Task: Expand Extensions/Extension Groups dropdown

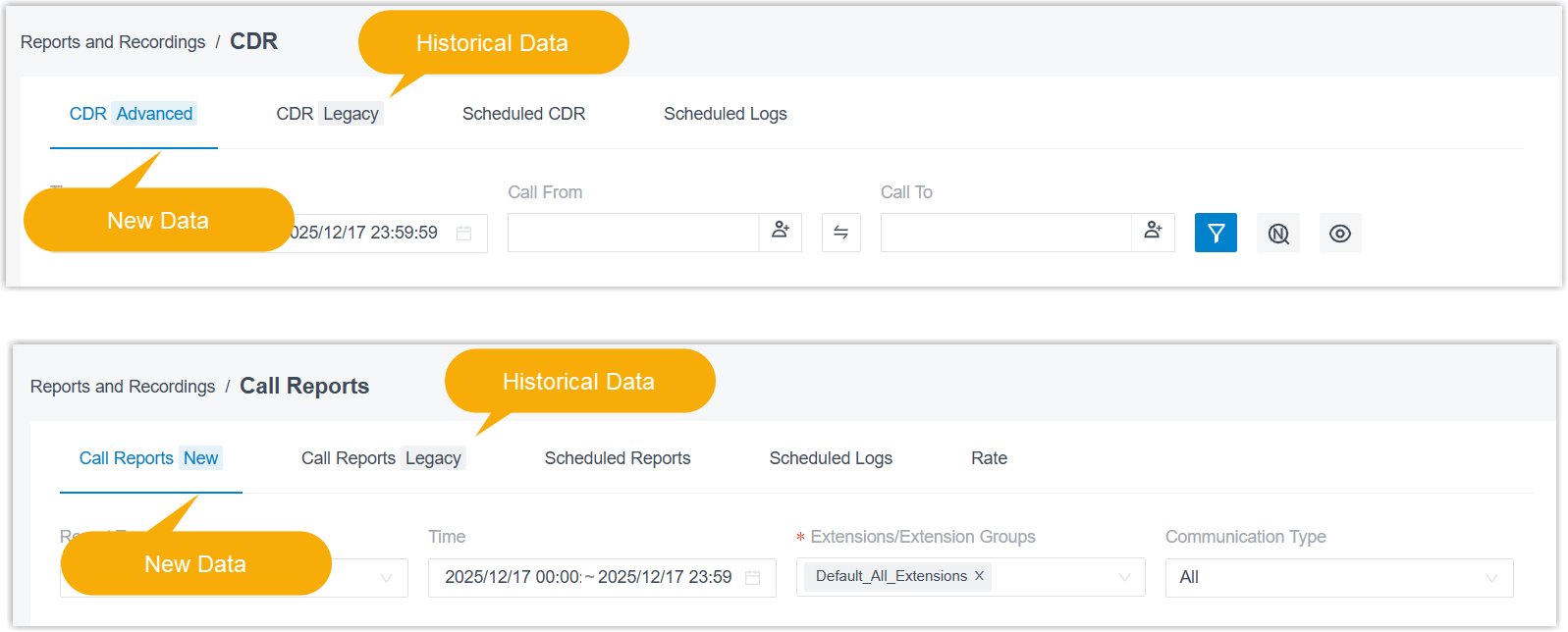Action: (1124, 578)
